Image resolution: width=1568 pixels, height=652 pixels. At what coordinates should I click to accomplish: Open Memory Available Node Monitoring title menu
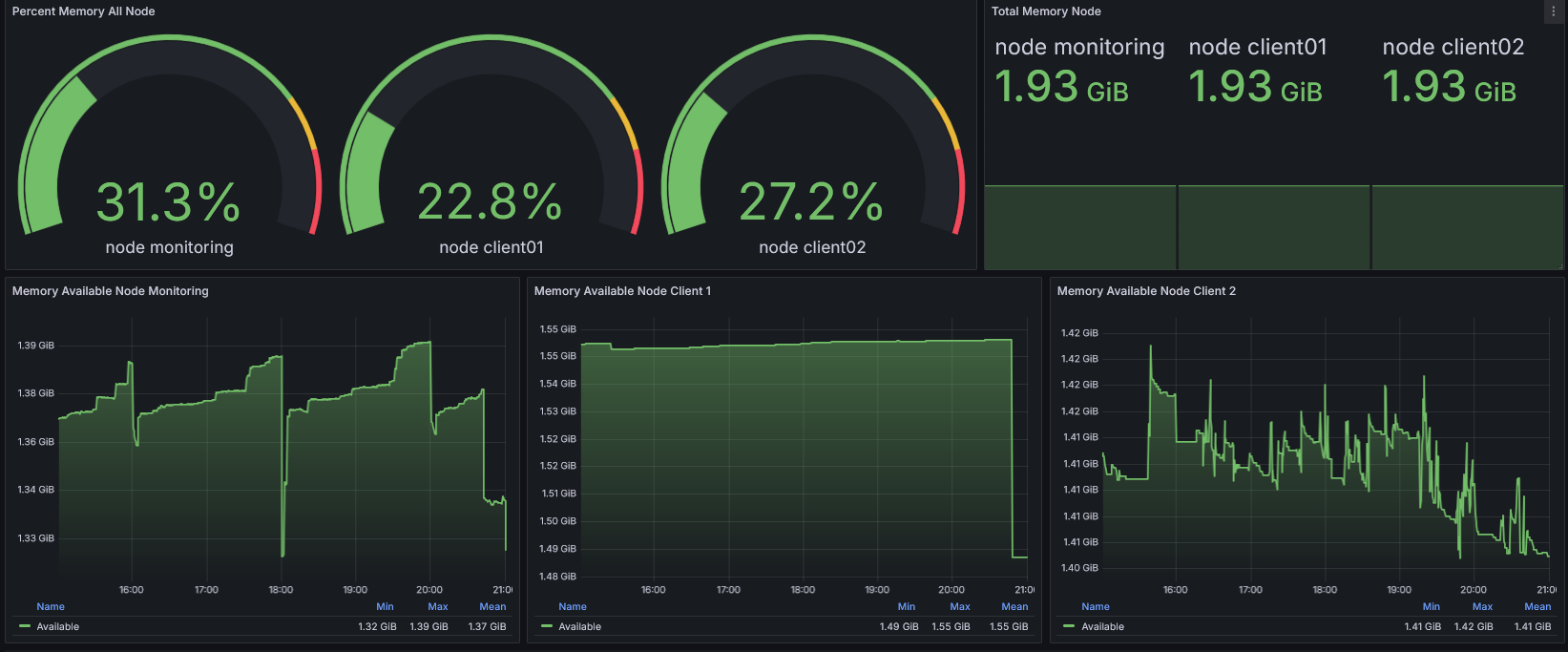[110, 291]
